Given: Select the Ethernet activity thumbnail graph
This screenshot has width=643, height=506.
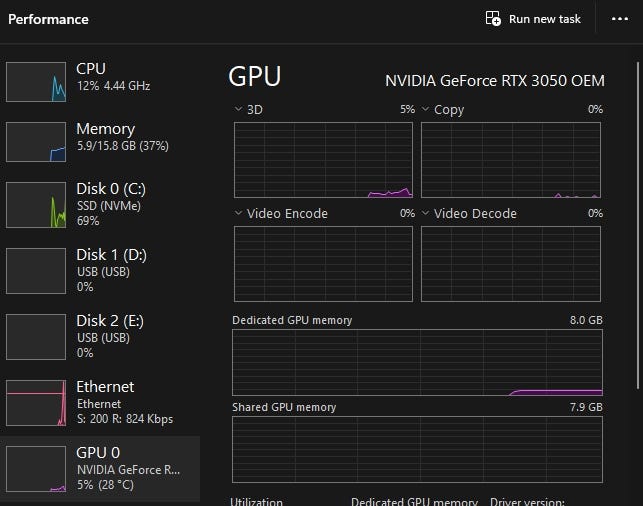Looking at the screenshot, I should tap(36, 403).
